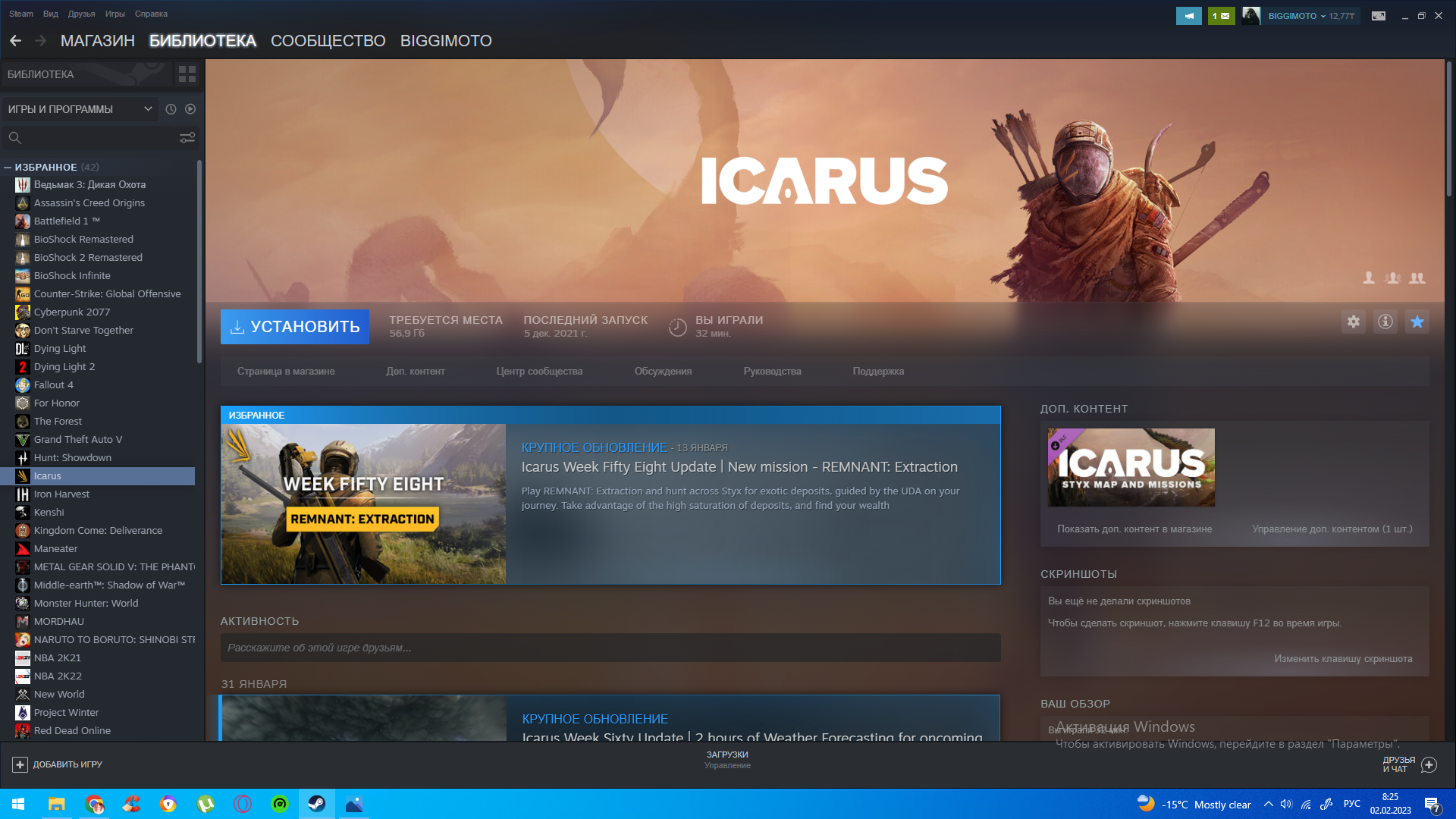Open Windows Start menu
This screenshot has height=819, width=1456.
18,804
